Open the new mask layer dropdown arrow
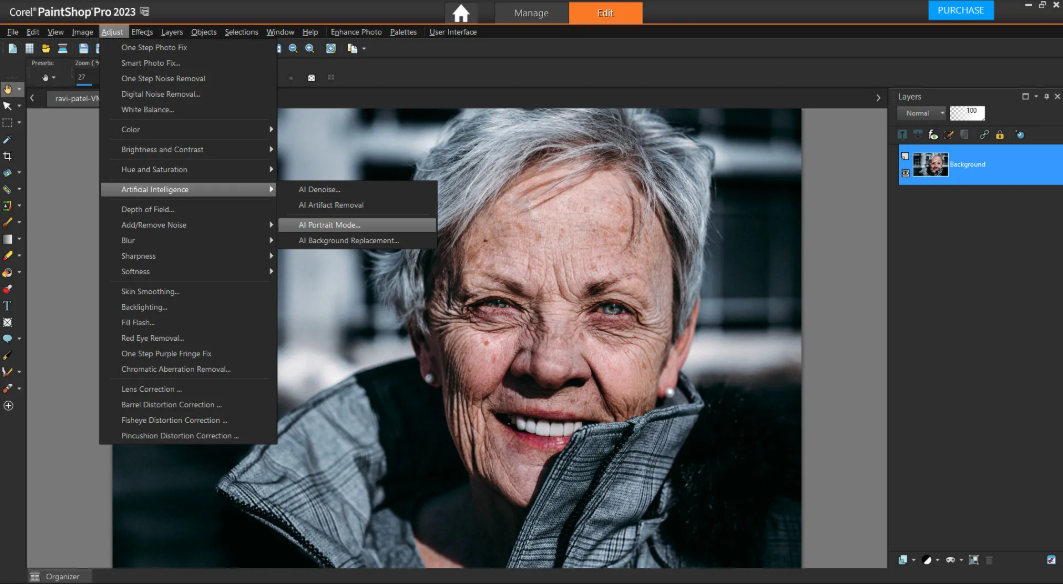 (961, 560)
